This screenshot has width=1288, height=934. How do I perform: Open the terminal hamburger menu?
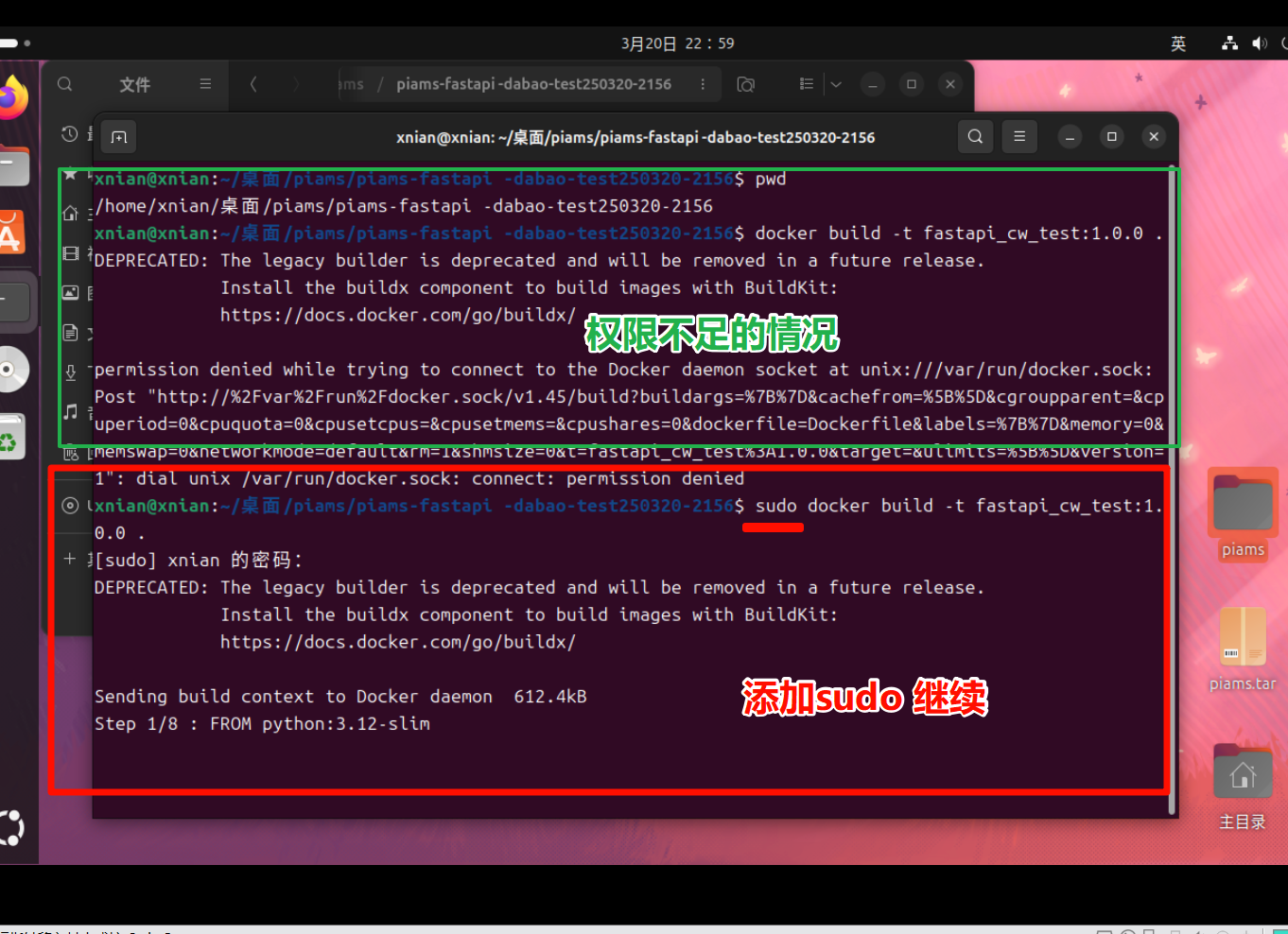(x=1019, y=137)
